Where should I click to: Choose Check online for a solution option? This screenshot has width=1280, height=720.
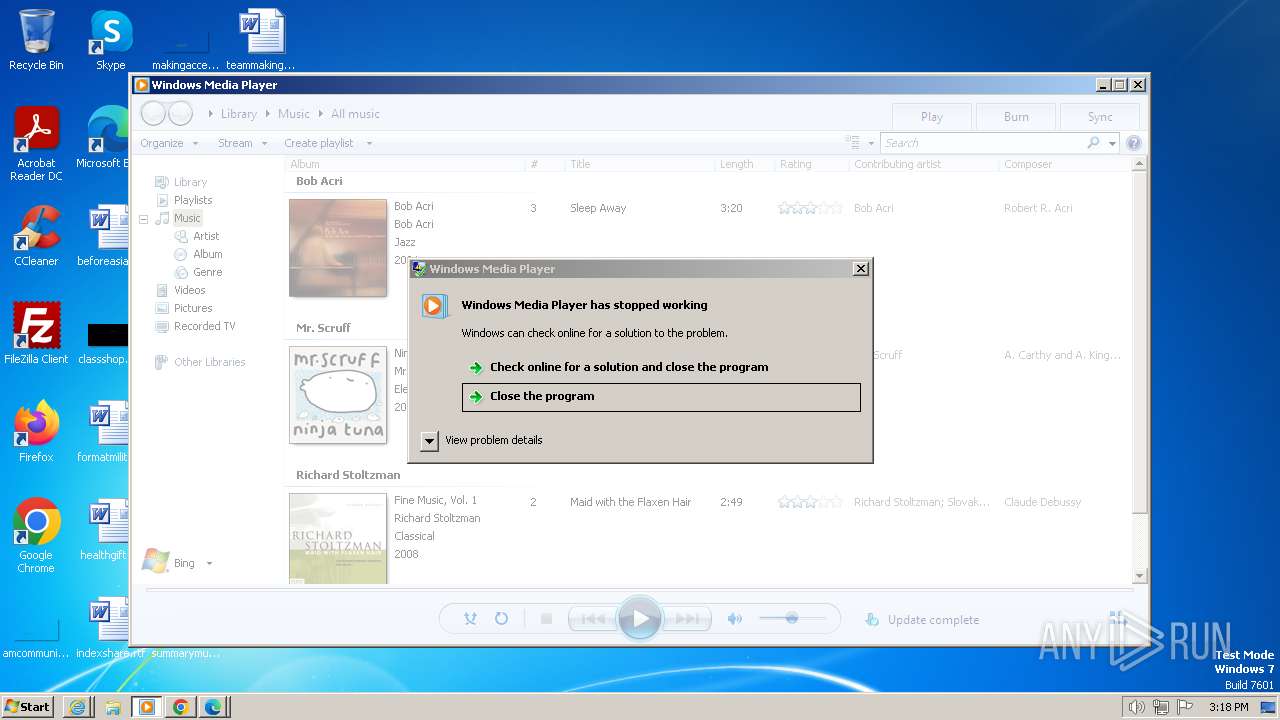(x=629, y=367)
